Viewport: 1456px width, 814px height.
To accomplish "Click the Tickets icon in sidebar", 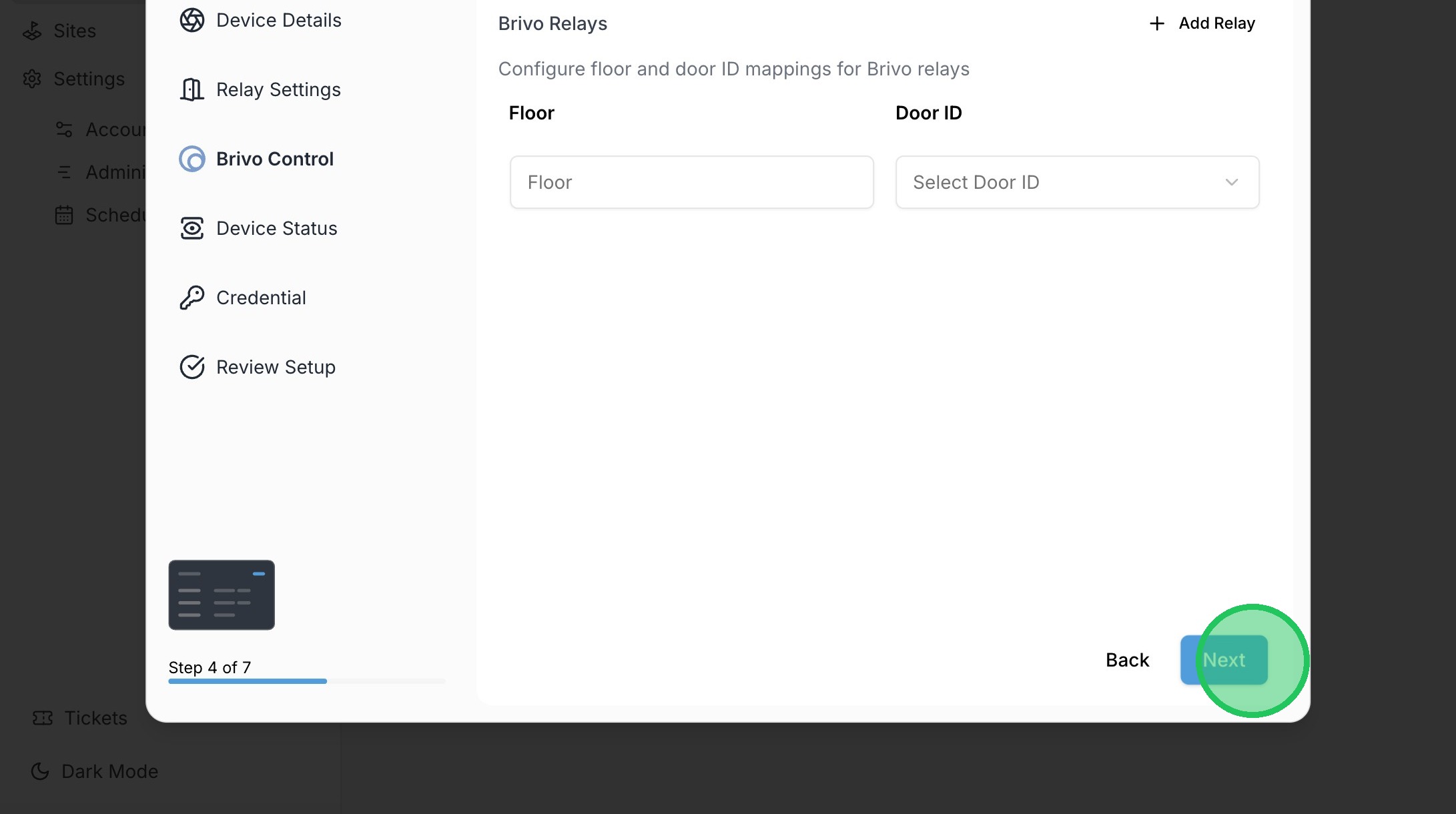I will pos(43,718).
